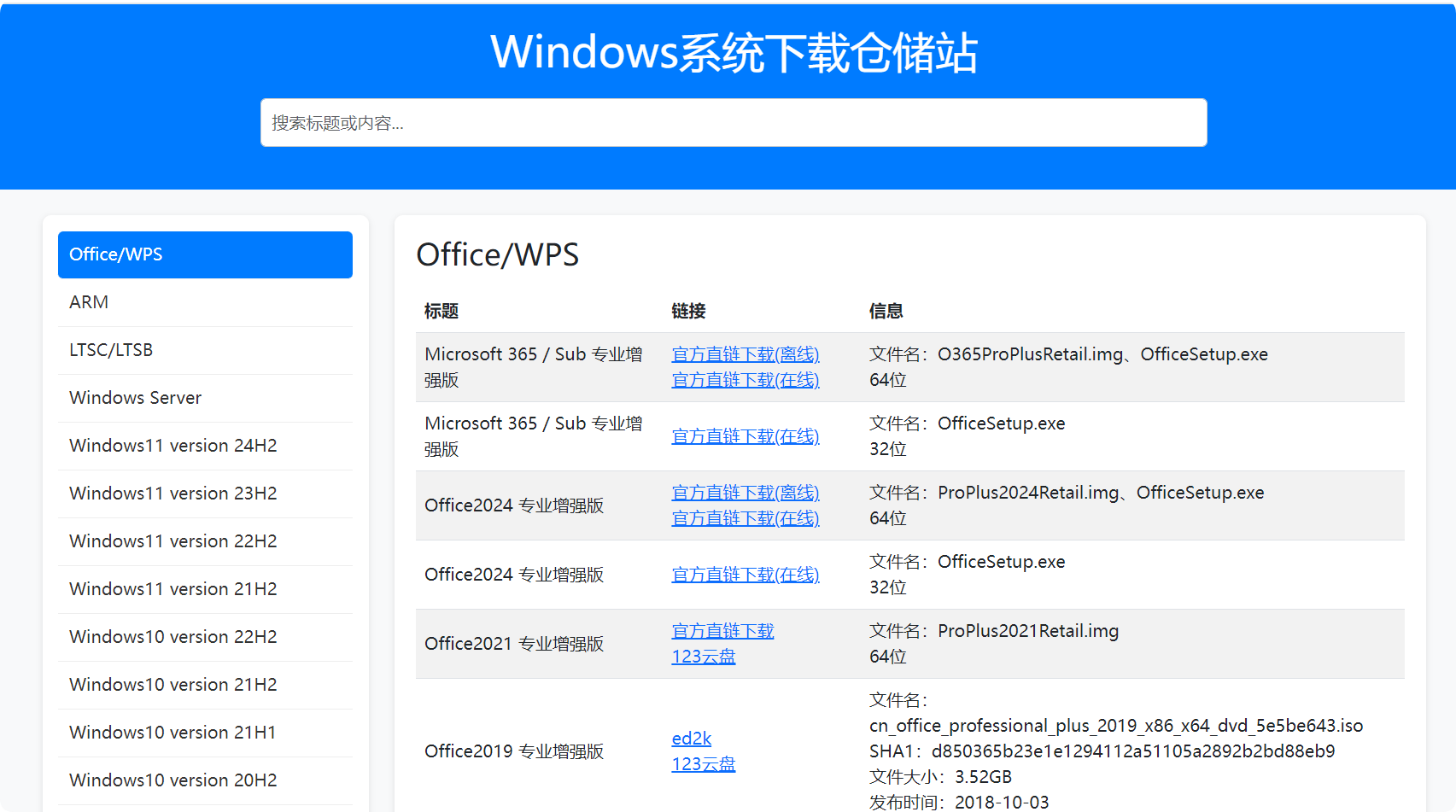The width and height of the screenshot is (1456, 812).
Task: Click online download link for Office2024 32位
Action: point(746,575)
